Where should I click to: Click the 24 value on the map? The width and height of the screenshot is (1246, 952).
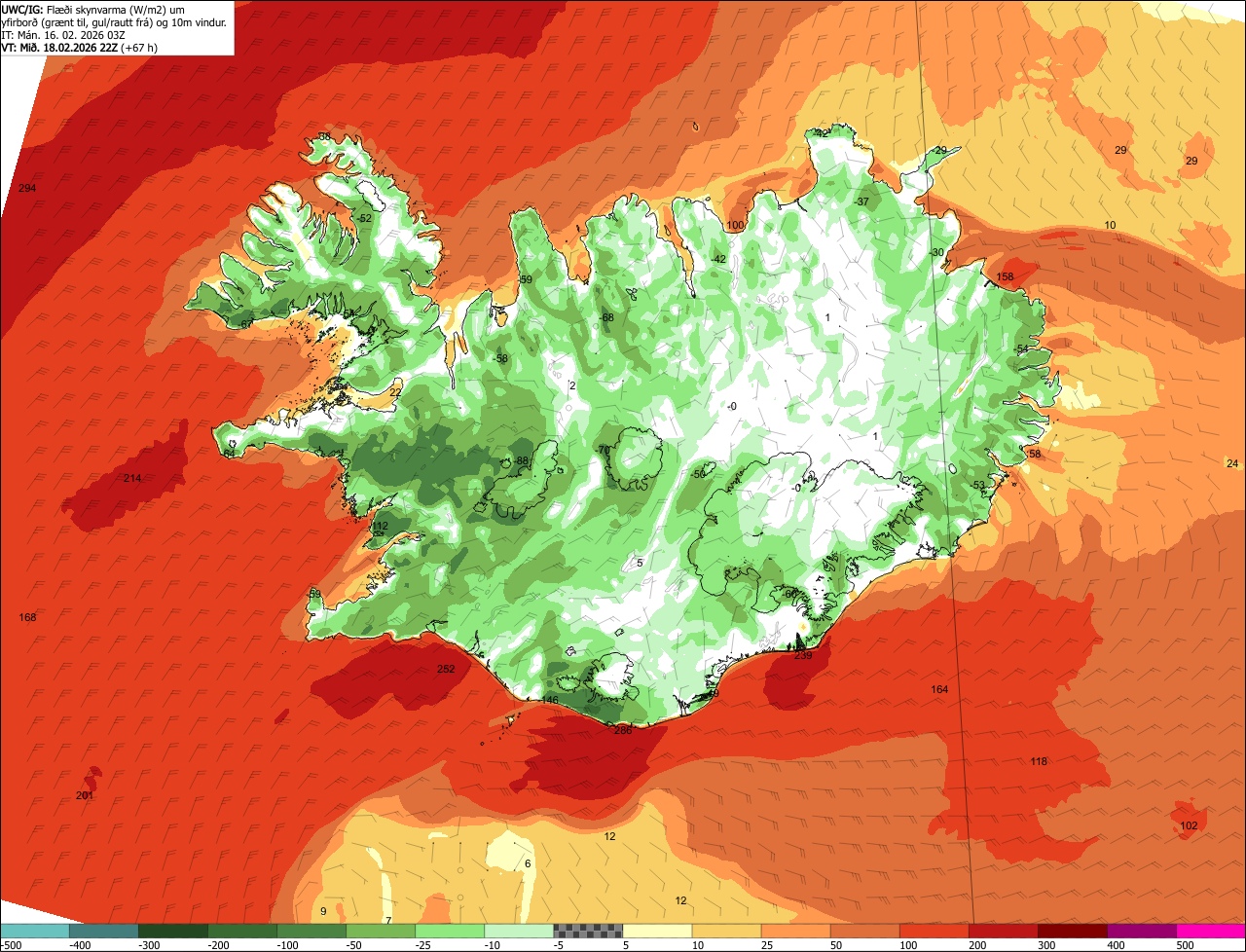pos(1232,463)
